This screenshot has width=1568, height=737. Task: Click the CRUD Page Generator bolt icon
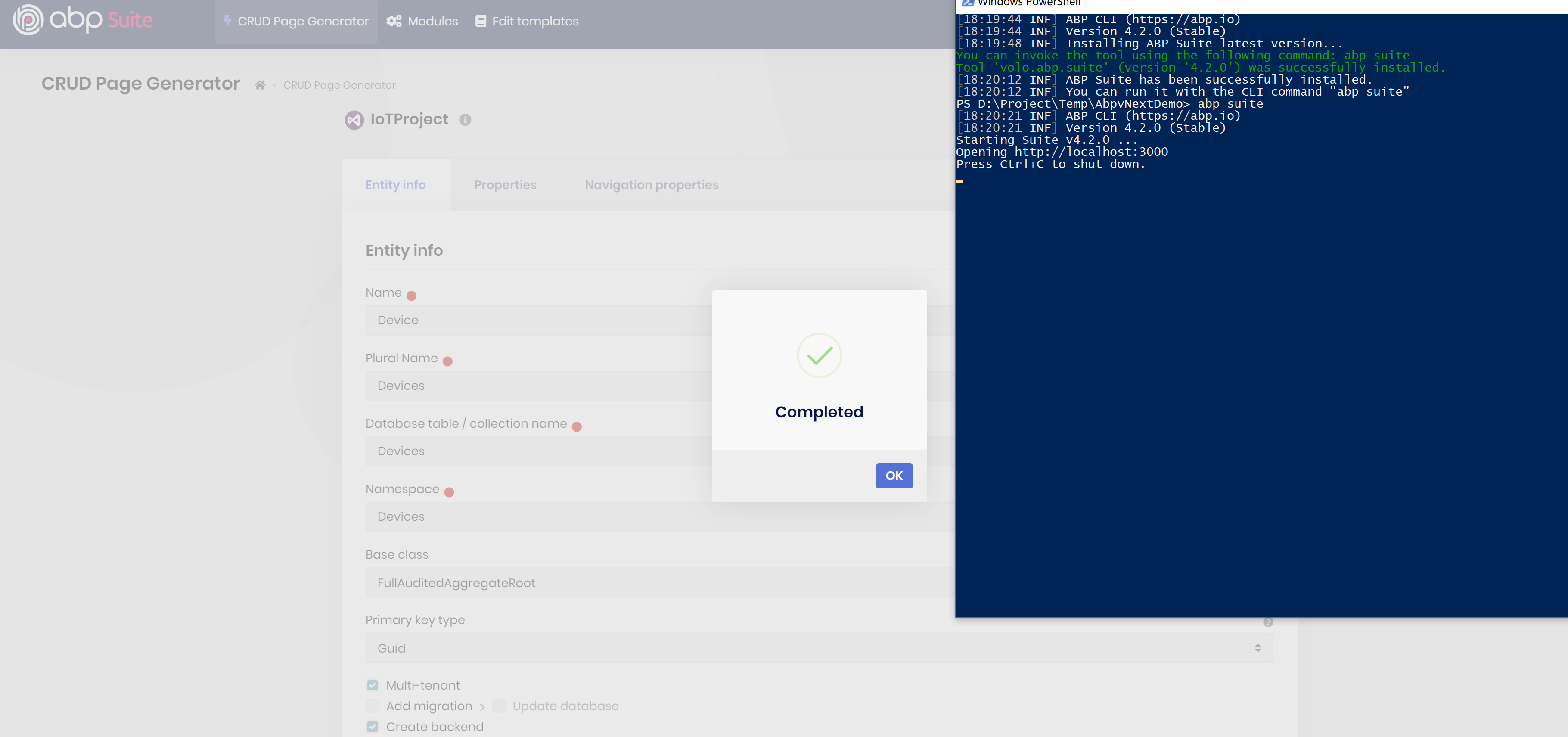coord(227,21)
